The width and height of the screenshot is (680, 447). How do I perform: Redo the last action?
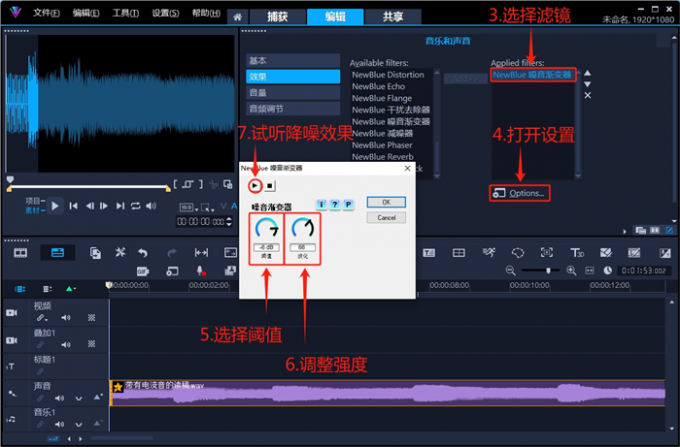(172, 253)
